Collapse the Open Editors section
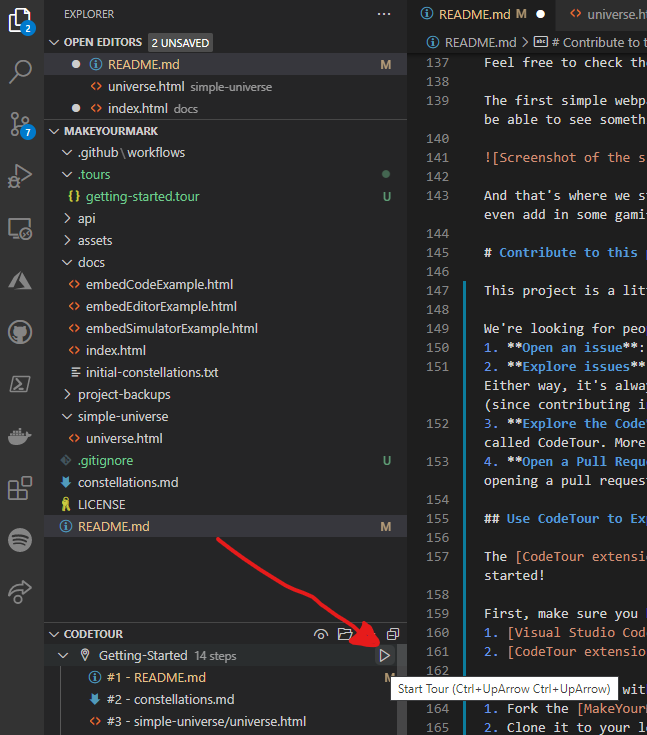This screenshot has height=735, width=647. [54, 43]
